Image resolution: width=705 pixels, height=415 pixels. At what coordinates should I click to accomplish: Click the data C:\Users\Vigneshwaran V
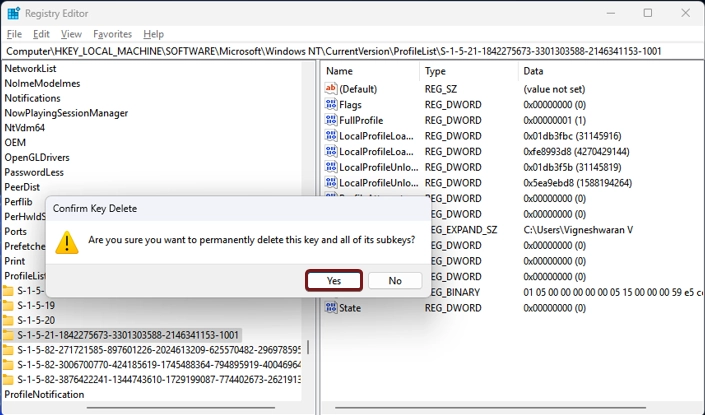click(x=578, y=230)
